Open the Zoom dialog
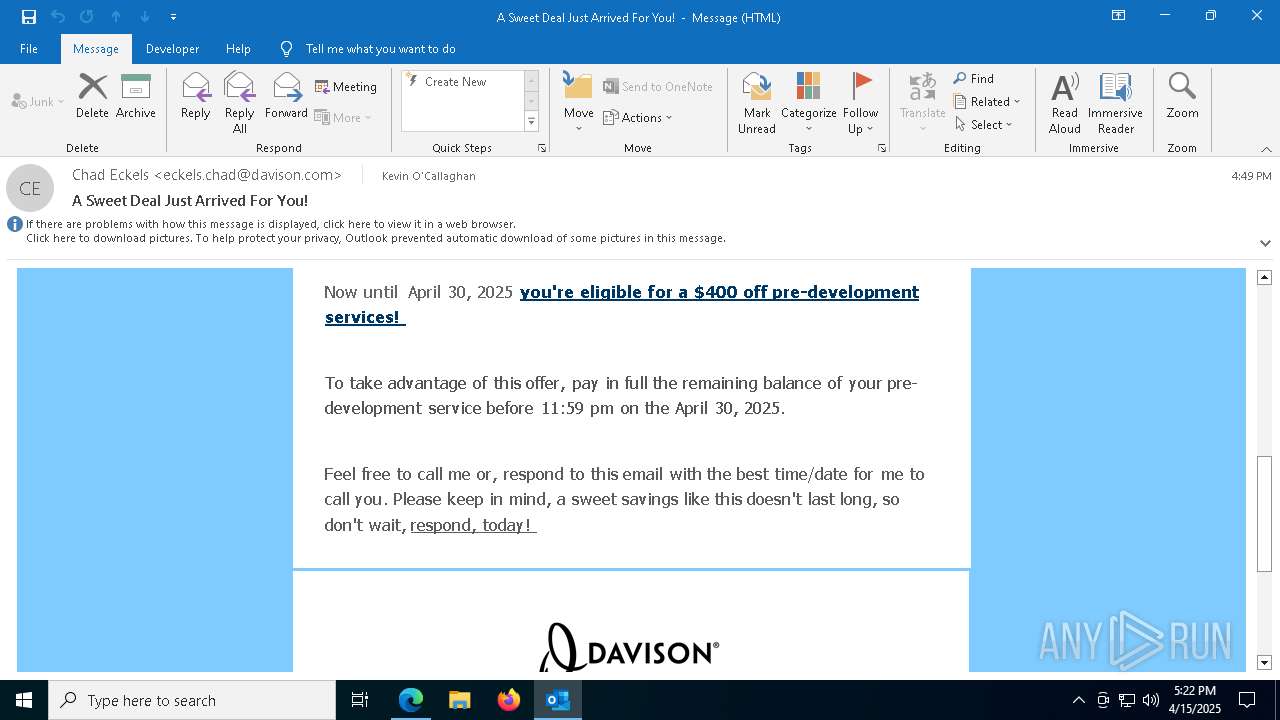This screenshot has height=720, width=1280. point(1182,96)
